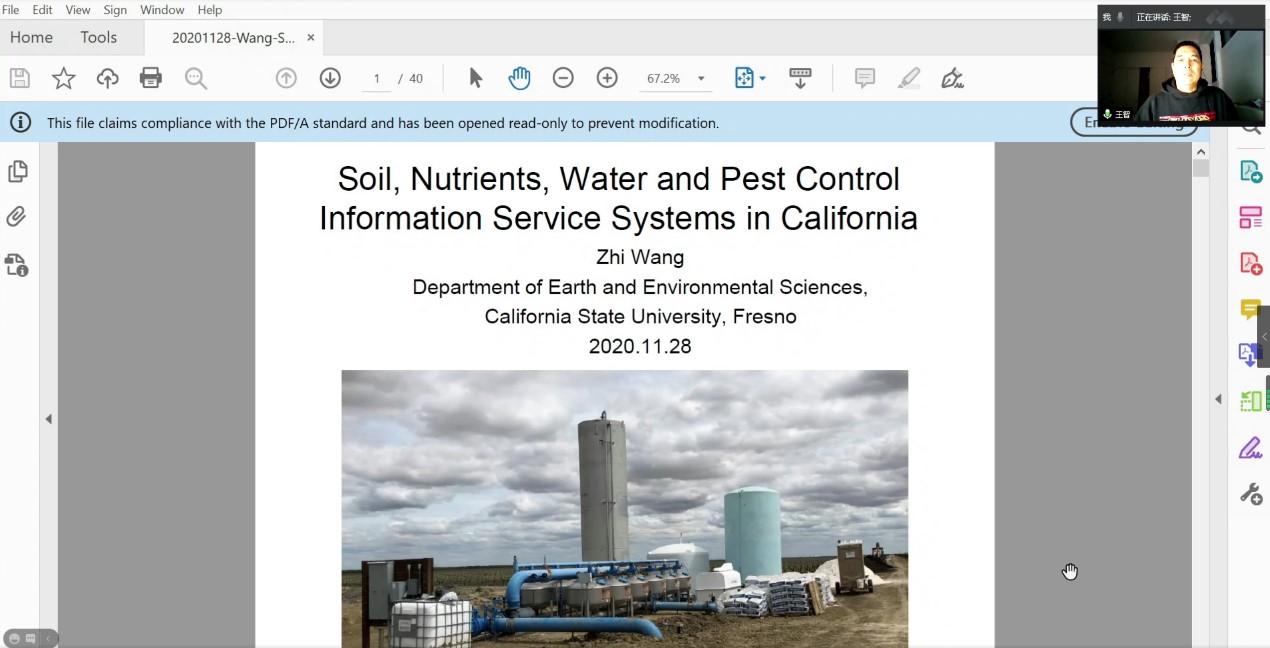
Task: Click the Zoom out minus icon
Action: tap(563, 78)
